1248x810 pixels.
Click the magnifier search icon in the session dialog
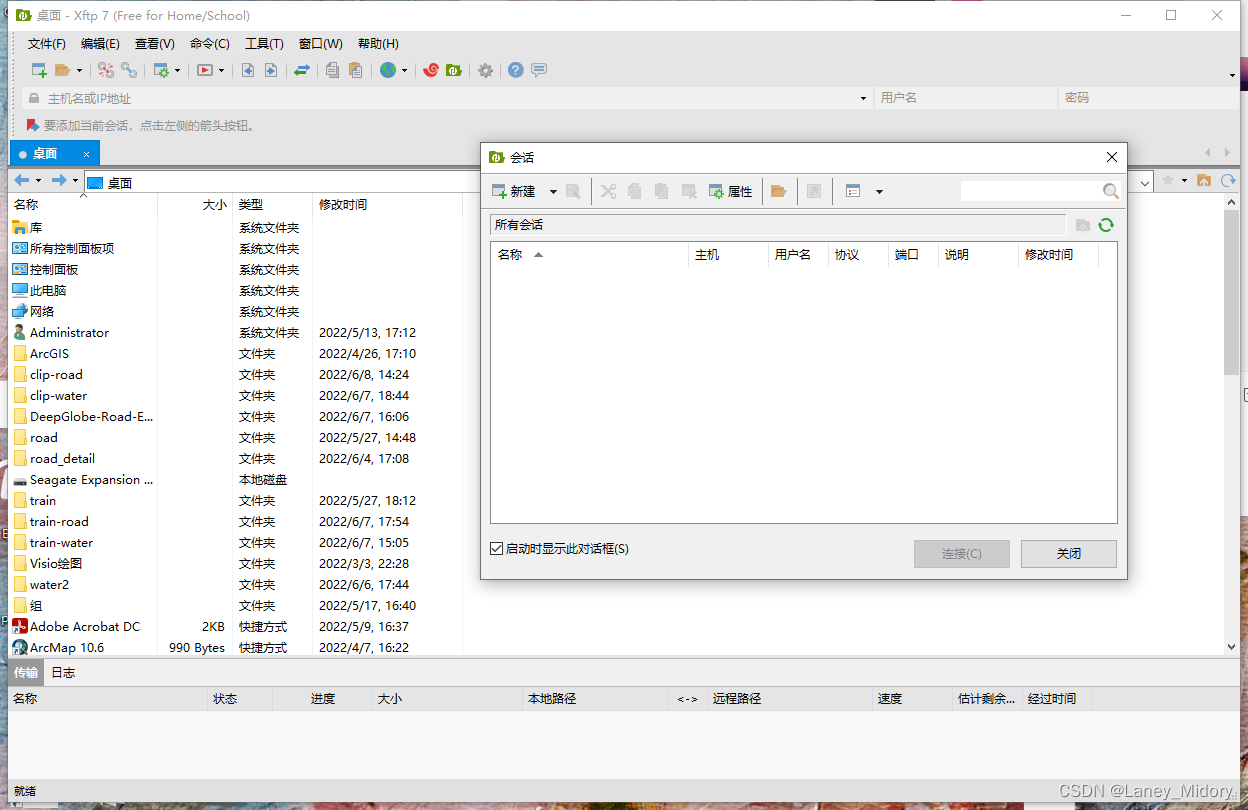point(1111,191)
